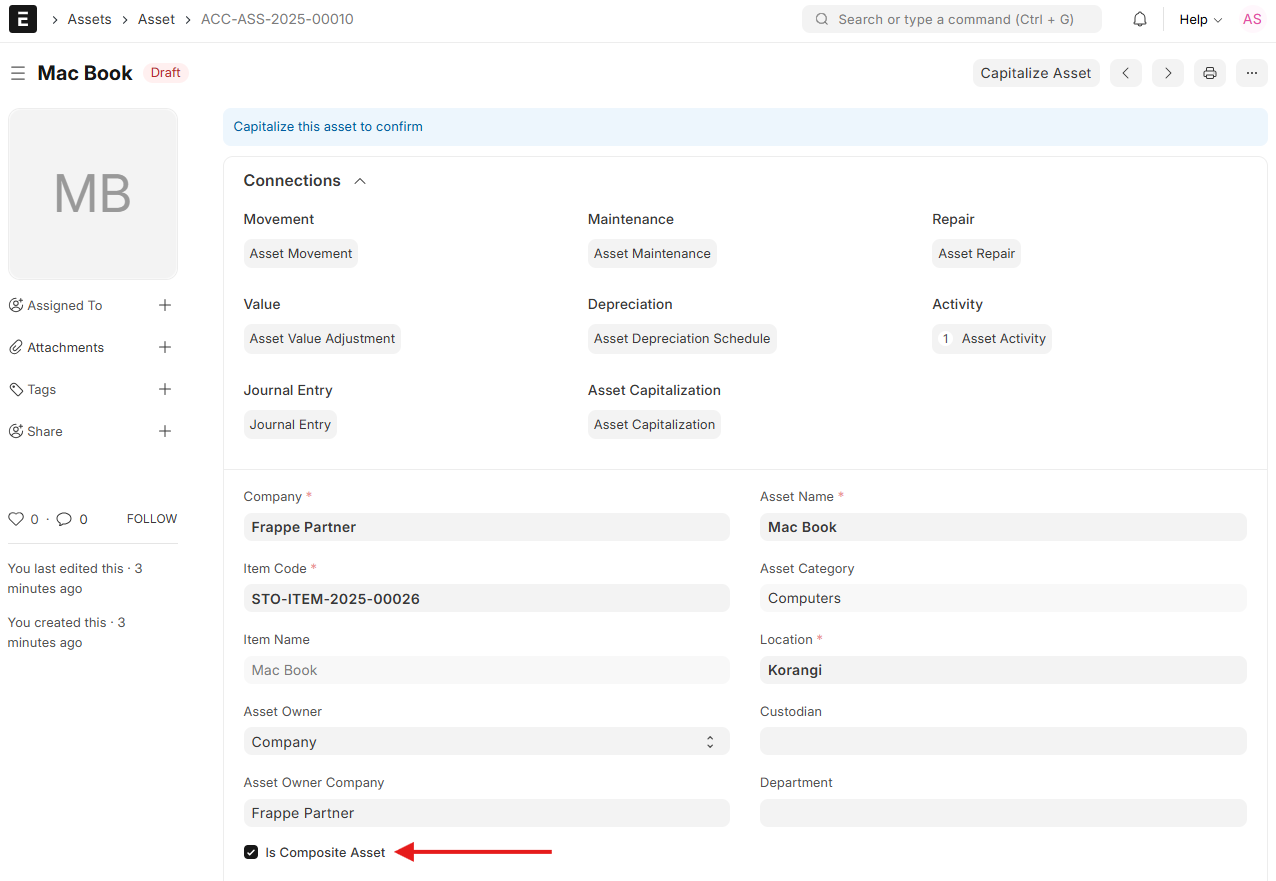The image size is (1276, 881).
Task: Open the notifications bell
Action: [1140, 20]
